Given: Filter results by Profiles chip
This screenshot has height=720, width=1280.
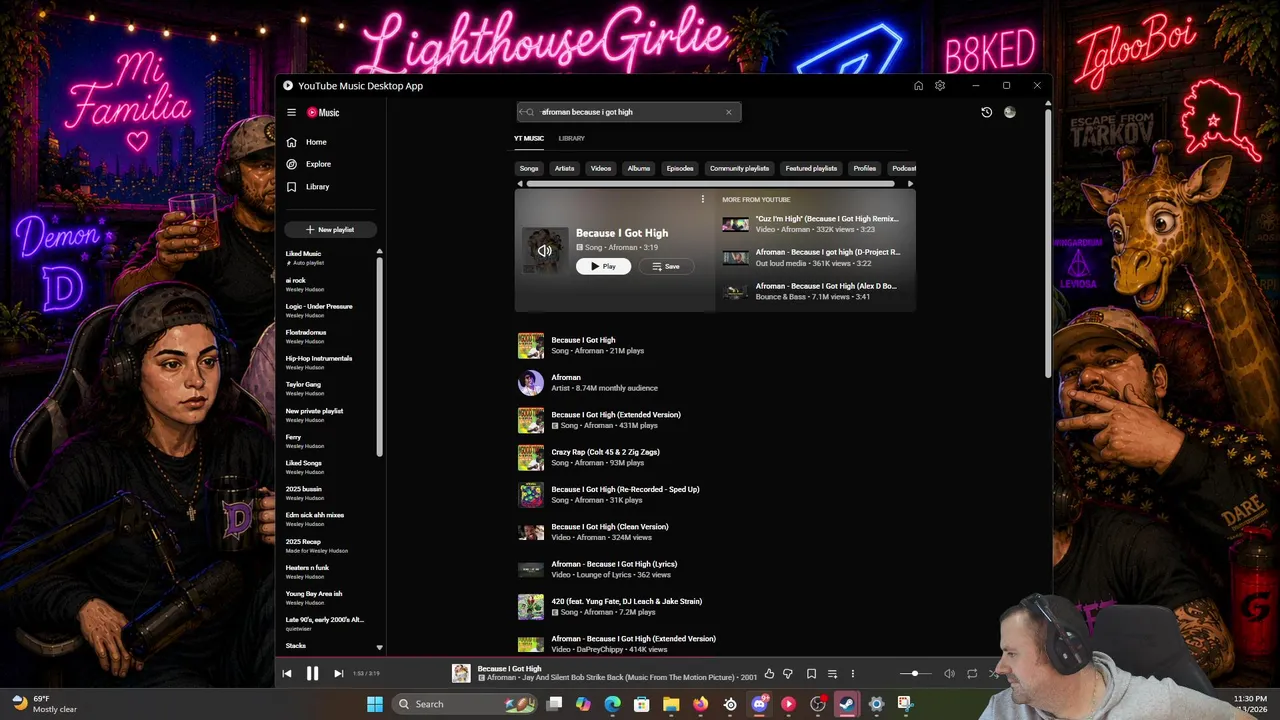Looking at the screenshot, I should (865, 169).
